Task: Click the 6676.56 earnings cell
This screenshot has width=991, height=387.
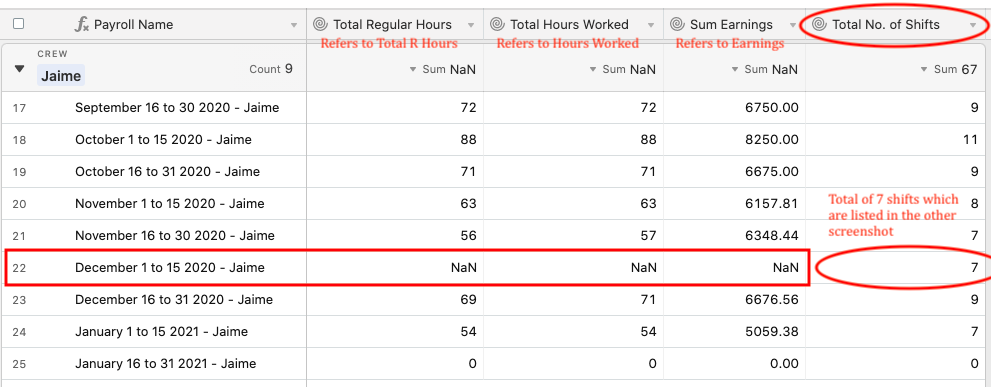Action: 734,300
